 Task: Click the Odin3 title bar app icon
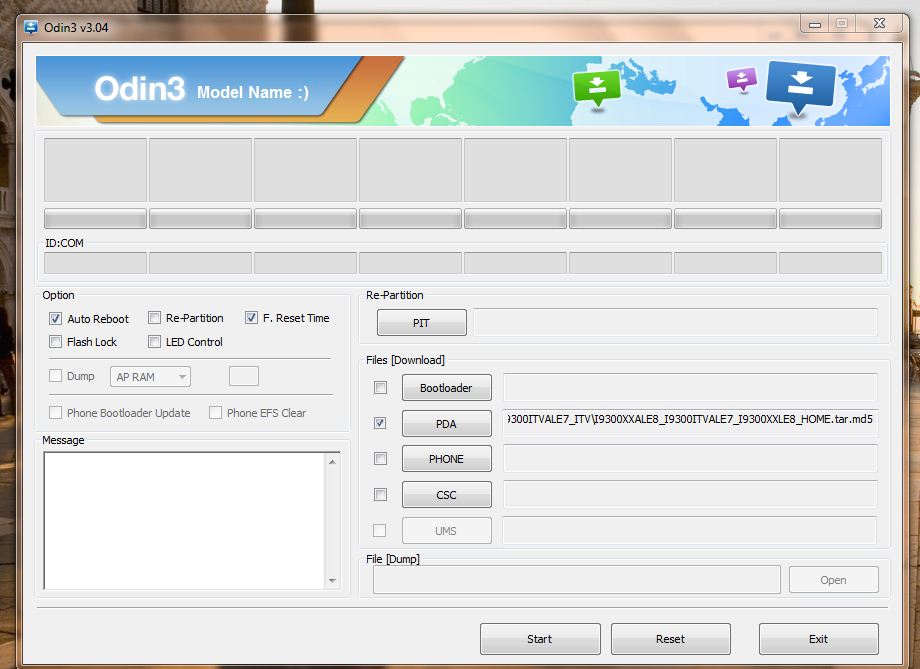pos(31,27)
